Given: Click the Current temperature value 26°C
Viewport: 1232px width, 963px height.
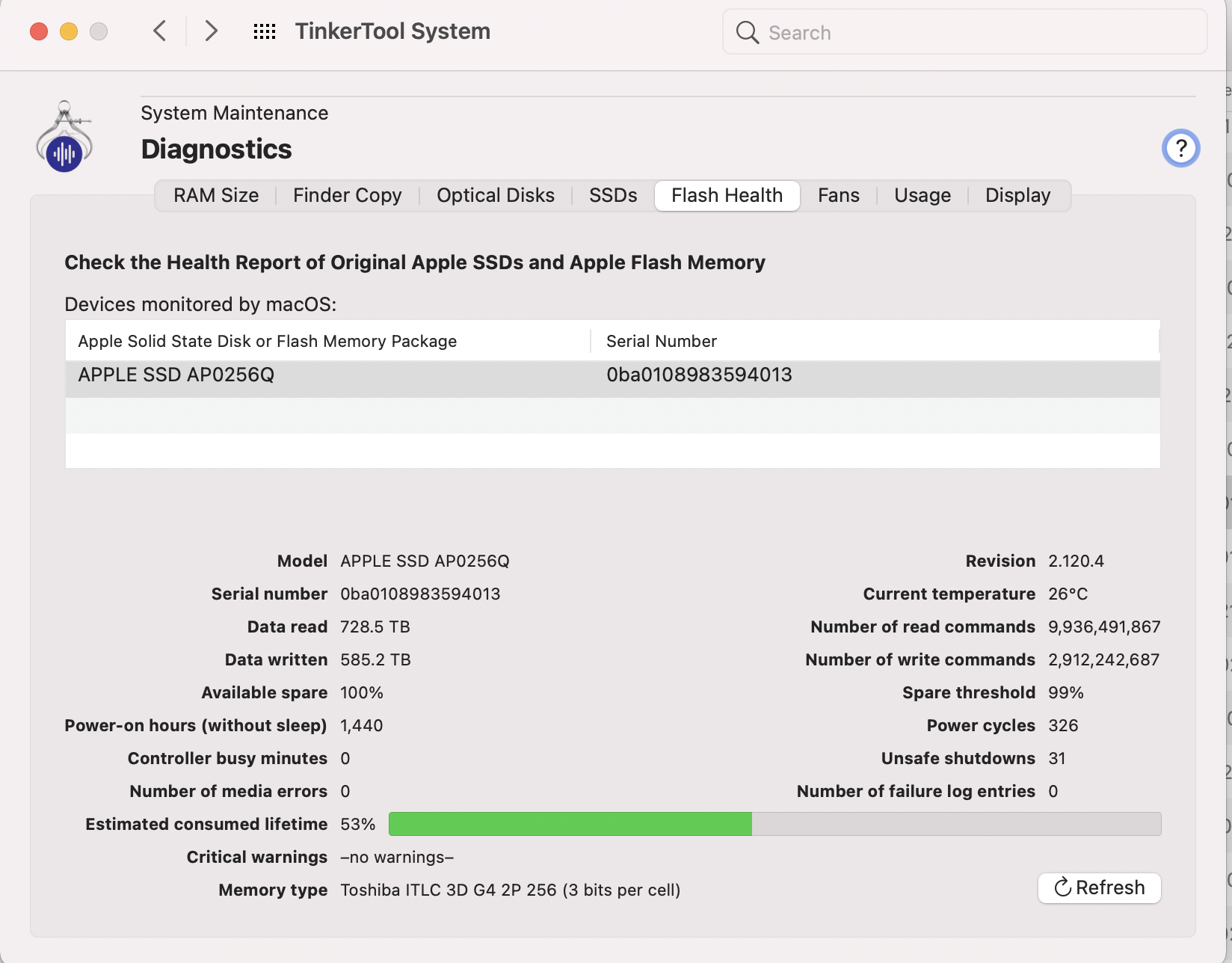Looking at the screenshot, I should 1068,594.
